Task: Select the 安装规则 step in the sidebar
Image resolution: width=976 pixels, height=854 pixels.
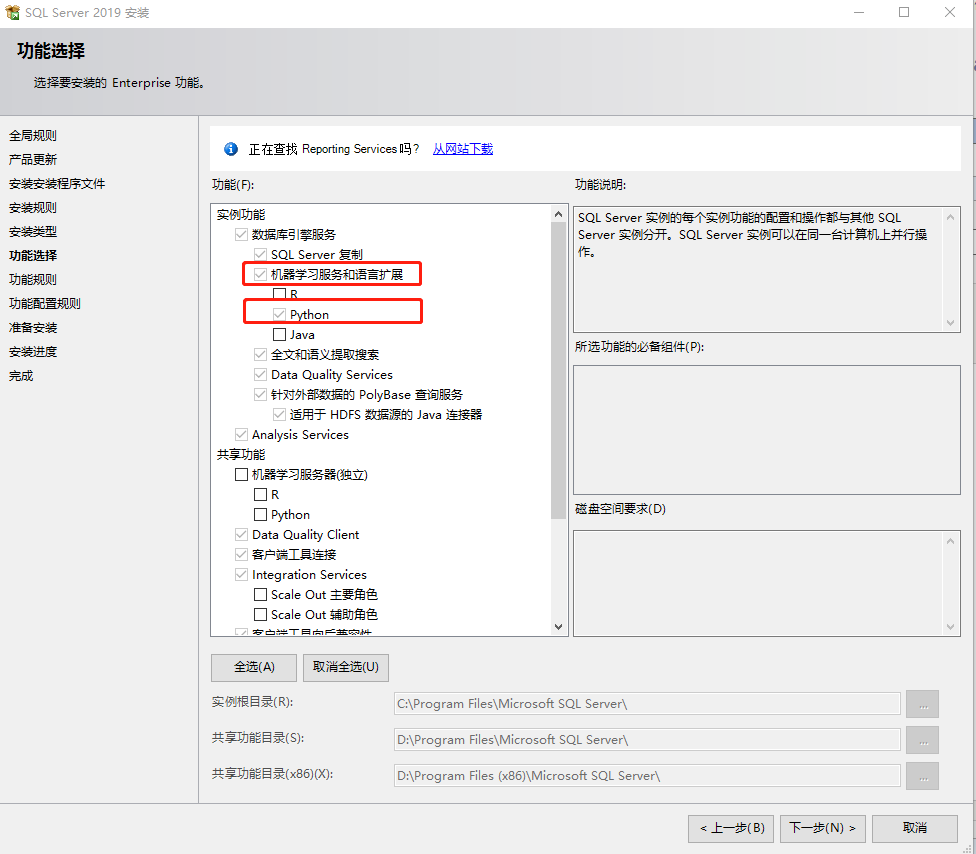Action: [32, 208]
